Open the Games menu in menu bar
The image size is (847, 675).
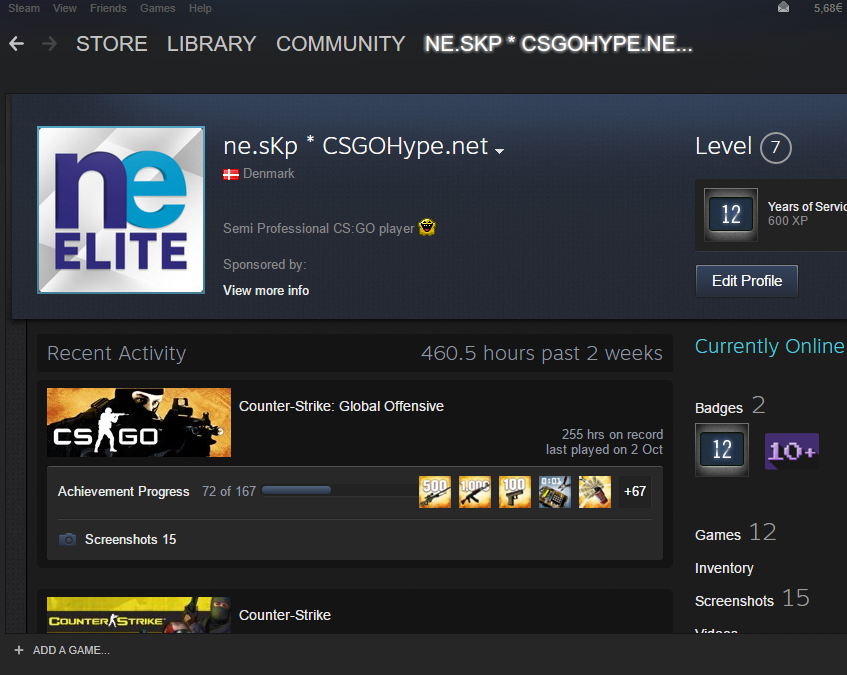(157, 8)
